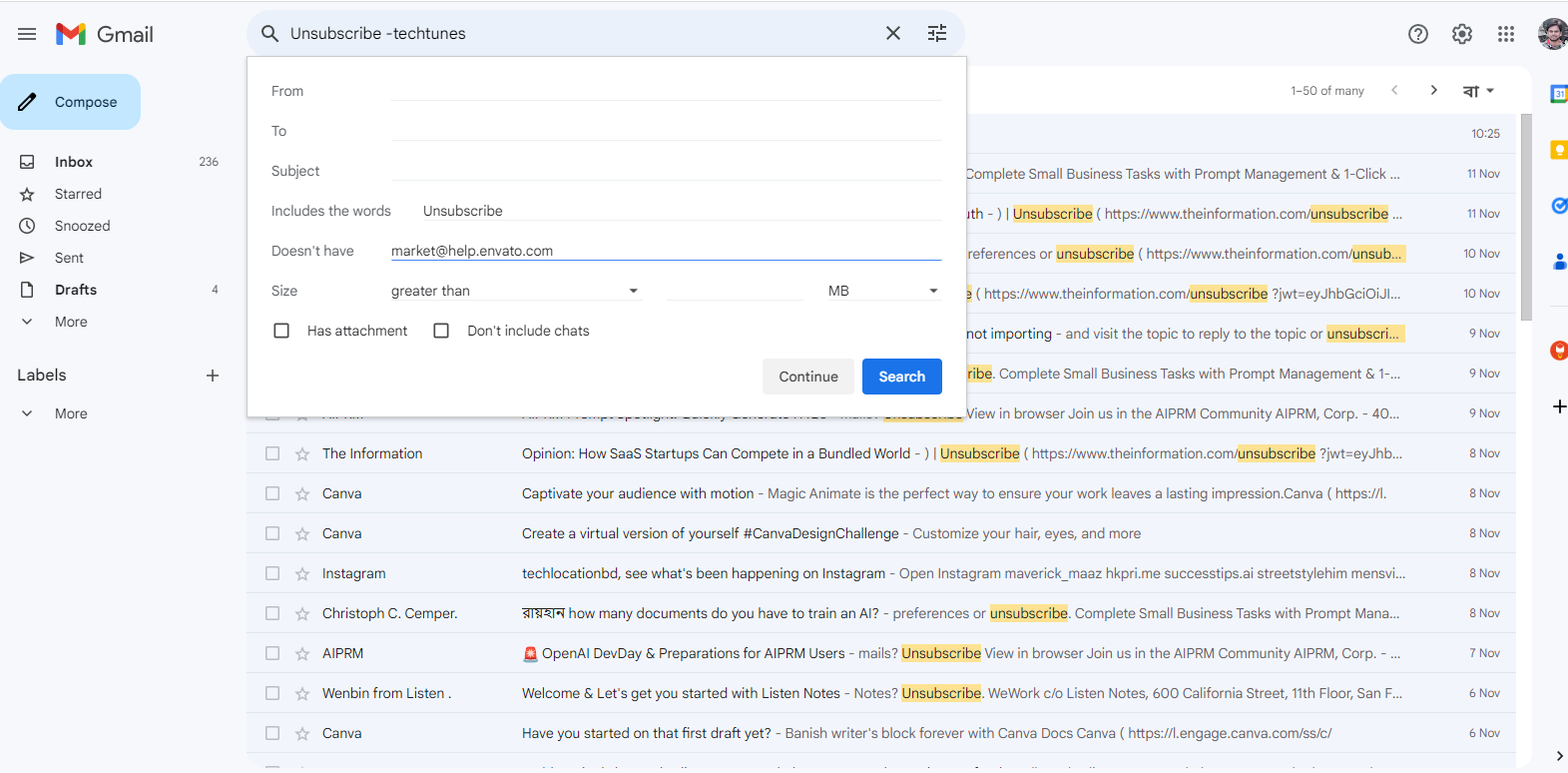Open the size 'greater than' dropdown
This screenshot has height=773, width=1568.
(514, 291)
